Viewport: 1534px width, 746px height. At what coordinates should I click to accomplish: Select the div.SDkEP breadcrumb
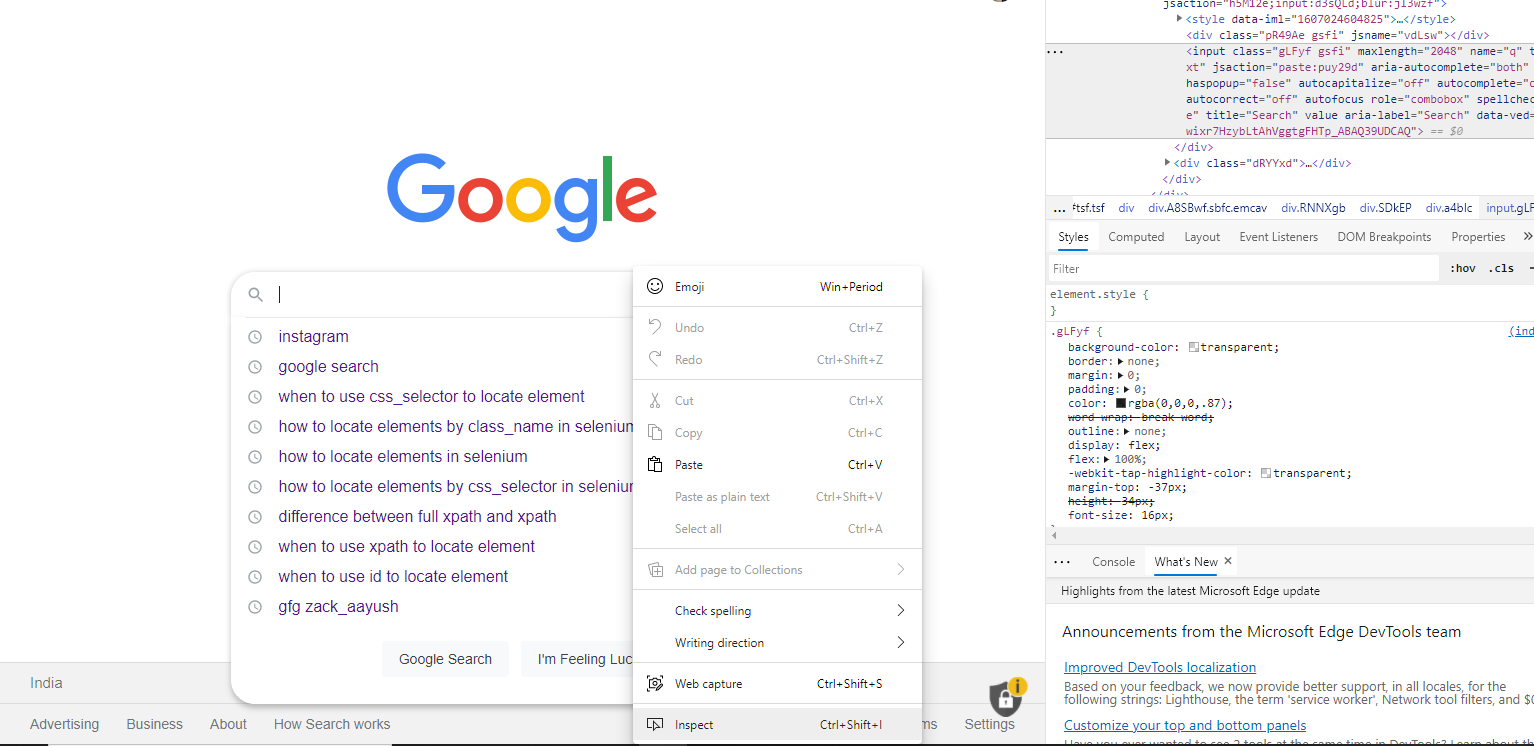pos(1386,208)
